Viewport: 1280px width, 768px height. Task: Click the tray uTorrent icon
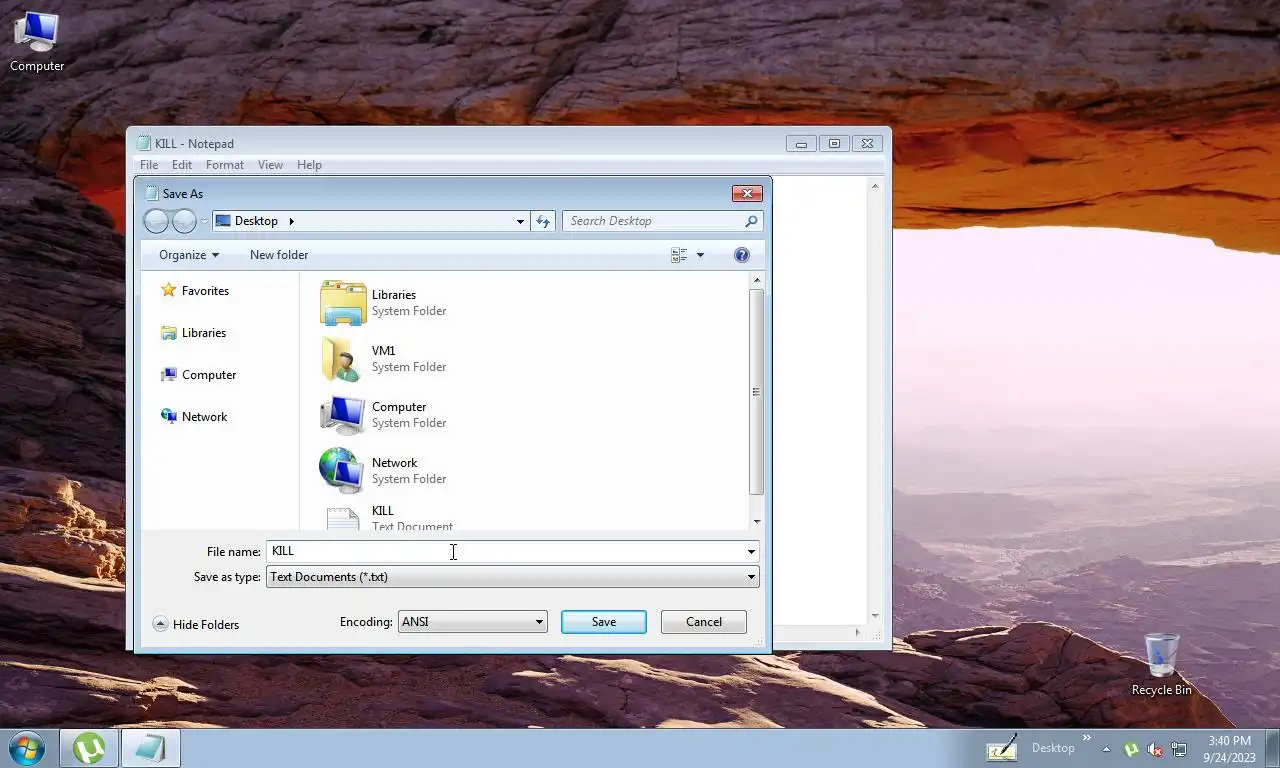point(1131,749)
